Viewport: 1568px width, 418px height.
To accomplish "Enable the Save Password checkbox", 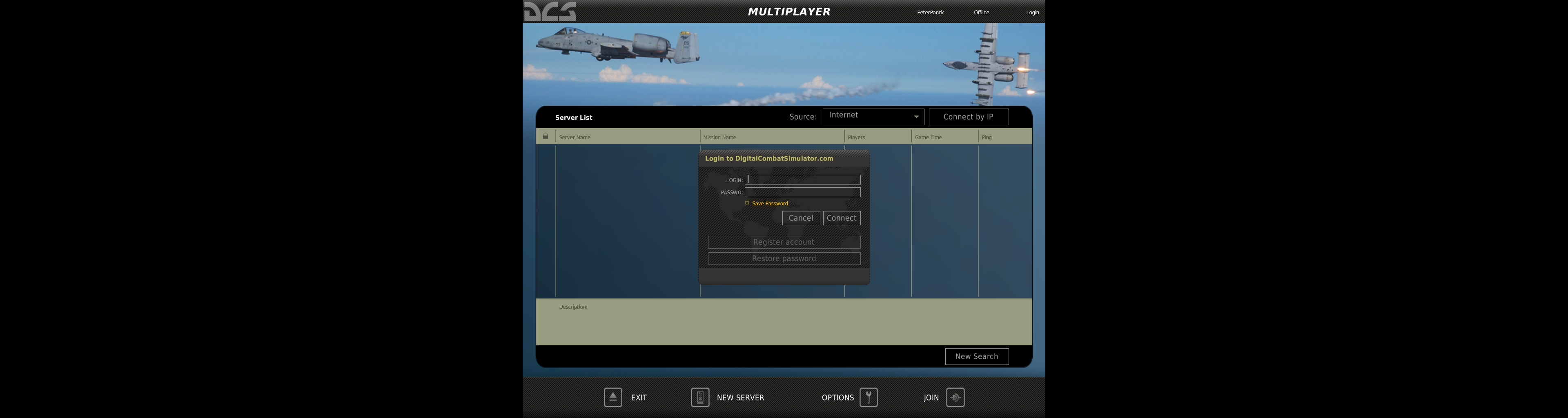I will (747, 203).
